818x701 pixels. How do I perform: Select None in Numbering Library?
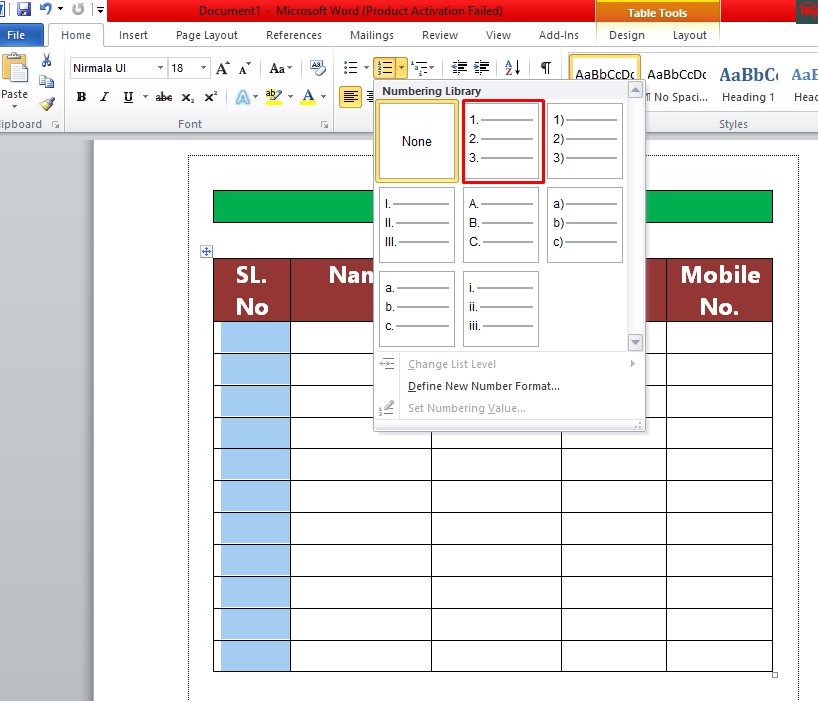[x=417, y=141]
